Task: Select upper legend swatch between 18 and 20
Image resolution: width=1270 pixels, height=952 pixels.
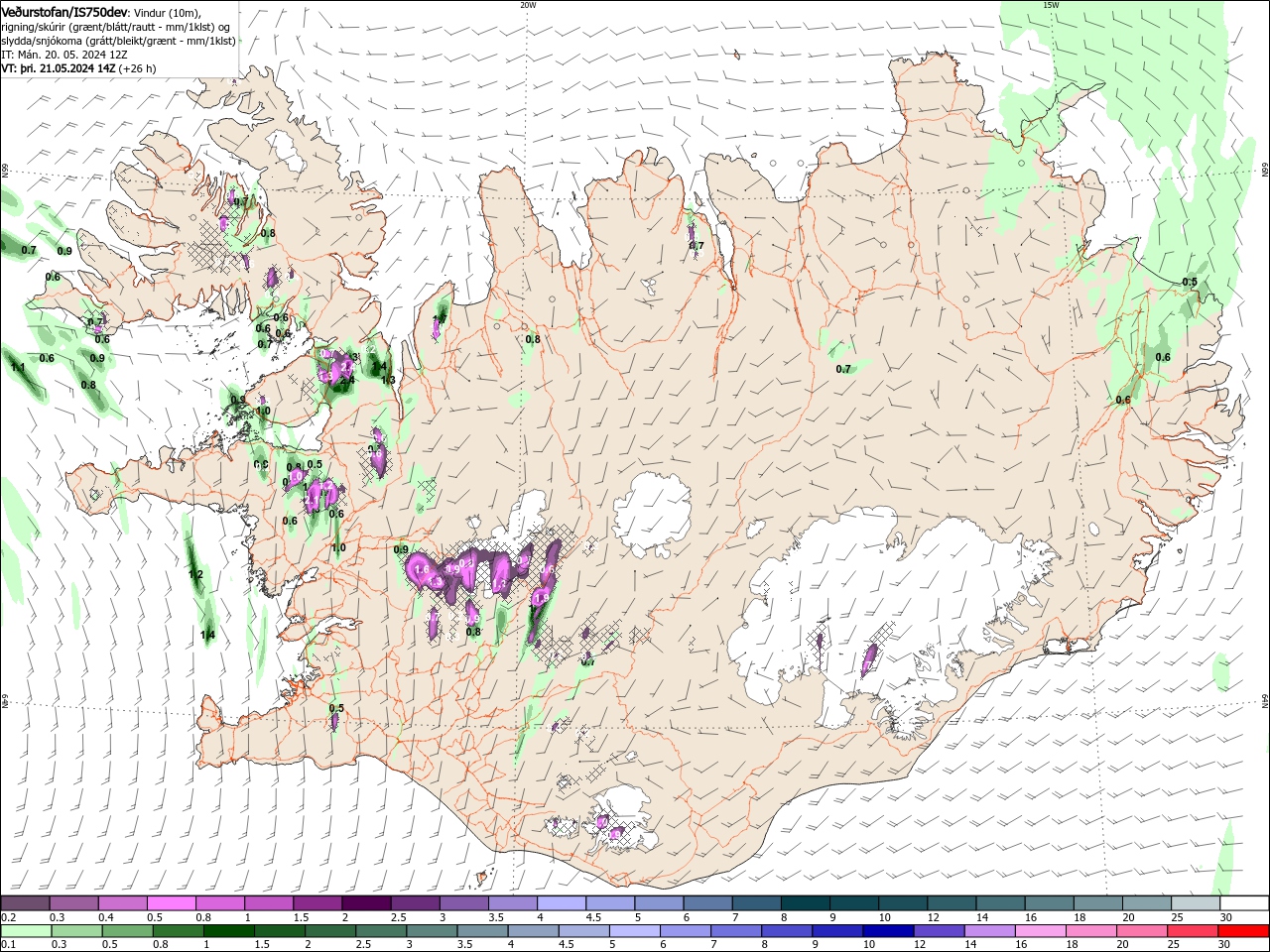Action: click(x=1096, y=903)
